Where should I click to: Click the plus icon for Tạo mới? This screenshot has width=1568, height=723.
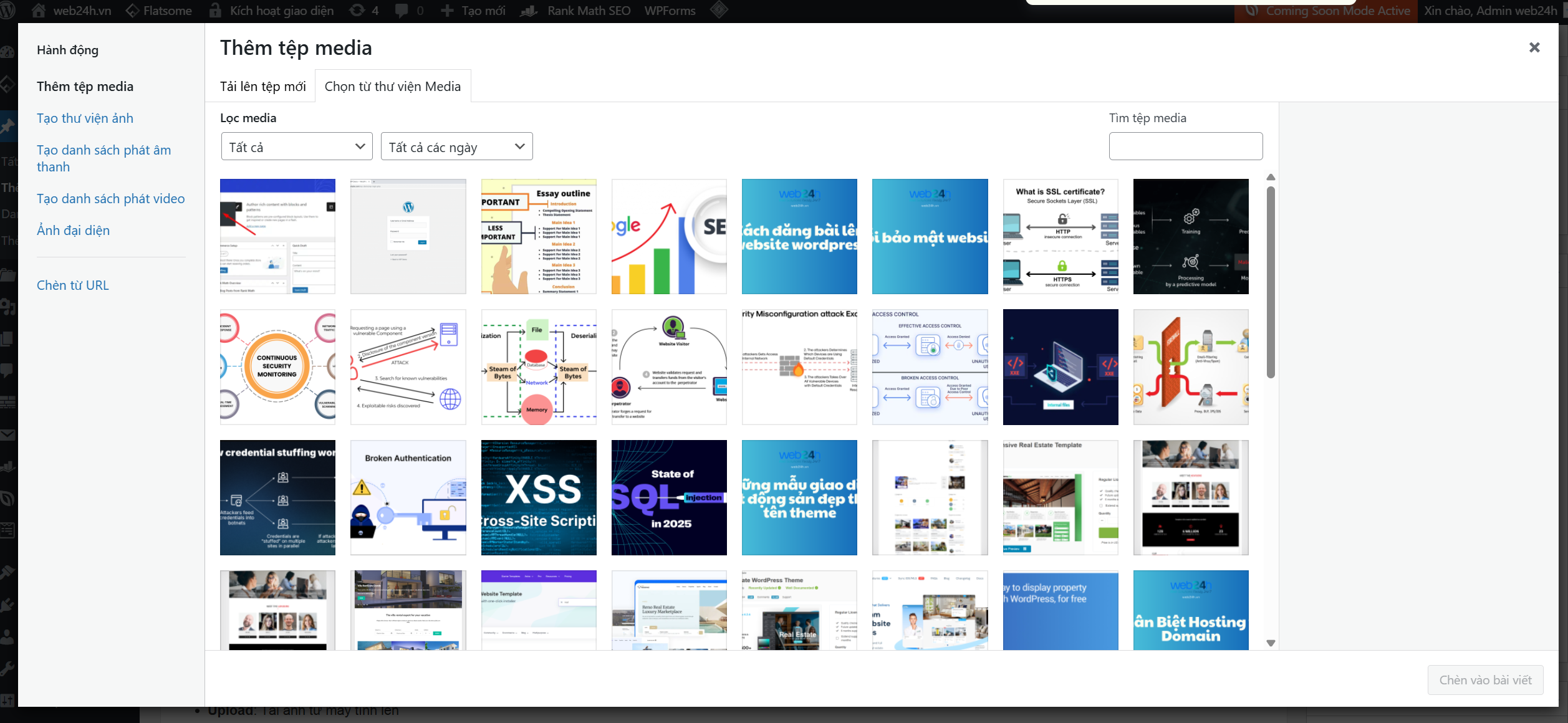pos(447,11)
